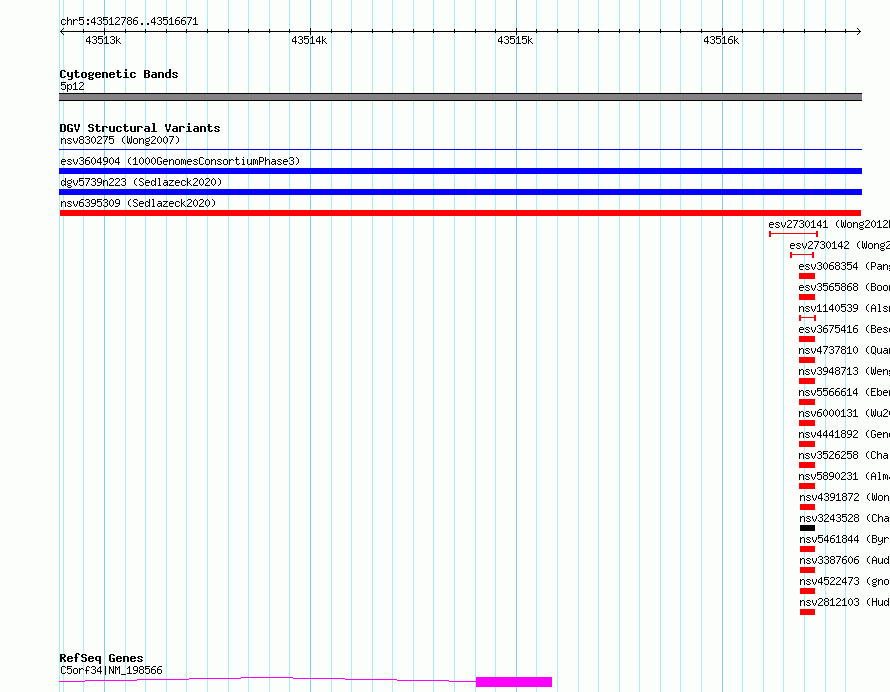
Task: Click the 43516k scale label
Action: point(721,40)
